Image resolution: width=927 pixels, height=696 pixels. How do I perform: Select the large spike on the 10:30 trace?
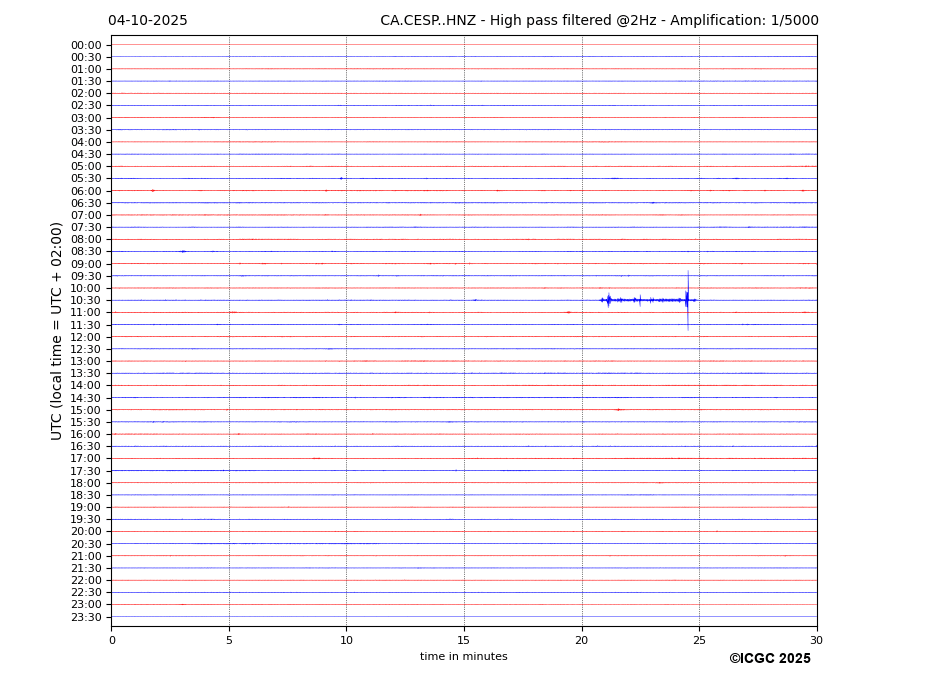[x=687, y=299]
